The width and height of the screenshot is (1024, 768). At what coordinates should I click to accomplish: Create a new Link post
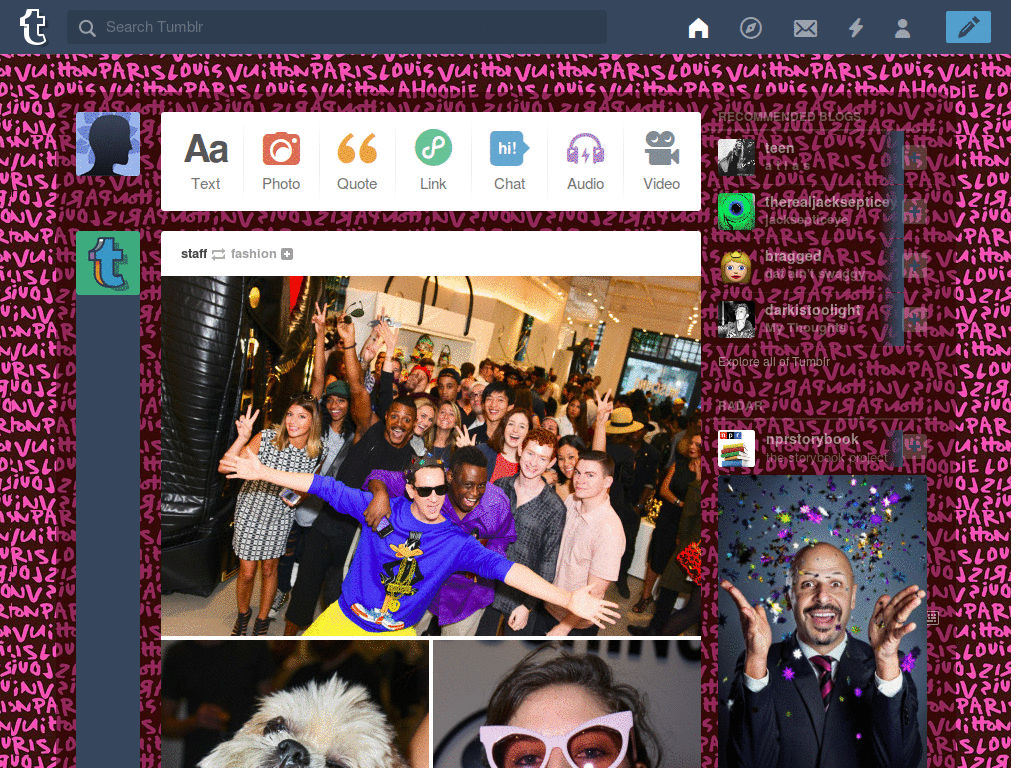coord(433,161)
